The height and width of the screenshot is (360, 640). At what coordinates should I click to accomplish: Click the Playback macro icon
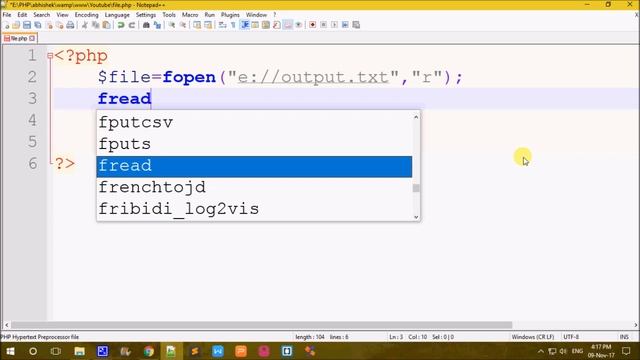334,25
